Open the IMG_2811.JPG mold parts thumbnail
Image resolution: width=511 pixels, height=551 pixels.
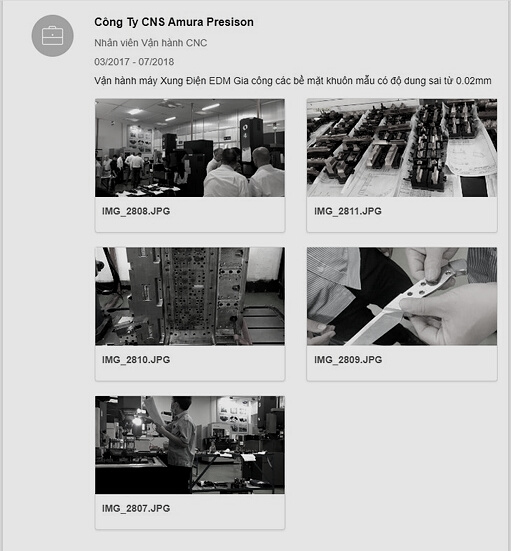click(x=402, y=148)
